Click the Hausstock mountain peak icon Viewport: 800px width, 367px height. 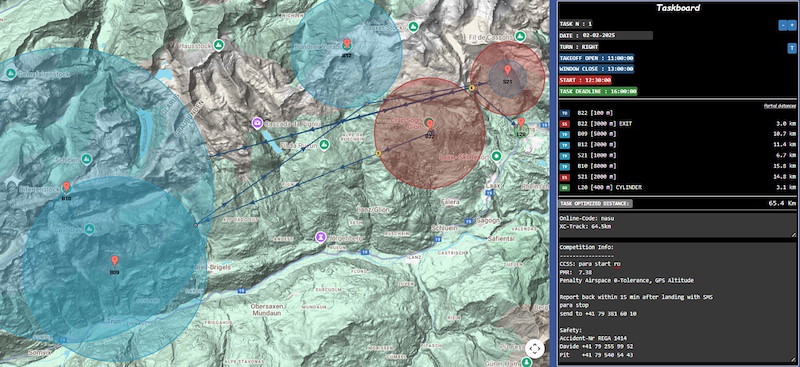pyautogui.click(x=218, y=45)
